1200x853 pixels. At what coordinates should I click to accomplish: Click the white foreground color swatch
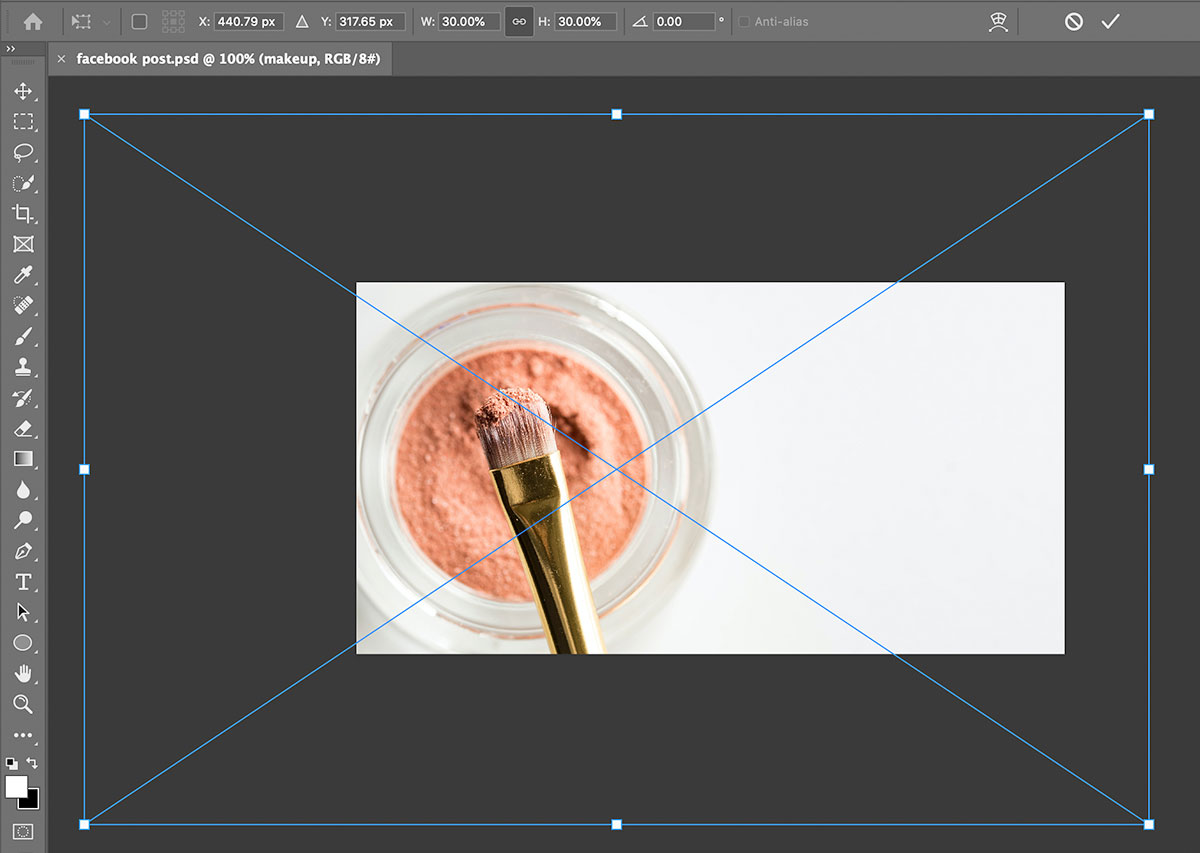point(16,787)
